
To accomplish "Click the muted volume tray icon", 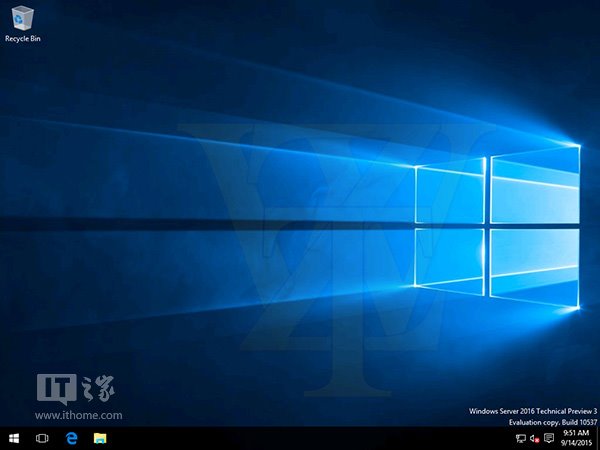I will (535, 438).
